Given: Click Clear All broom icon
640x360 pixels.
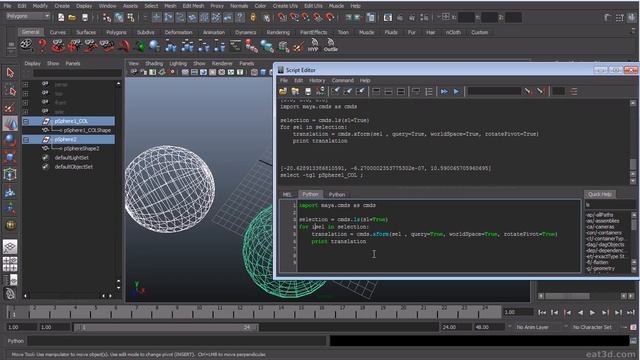Looking at the screenshot, I should tap(360, 91).
